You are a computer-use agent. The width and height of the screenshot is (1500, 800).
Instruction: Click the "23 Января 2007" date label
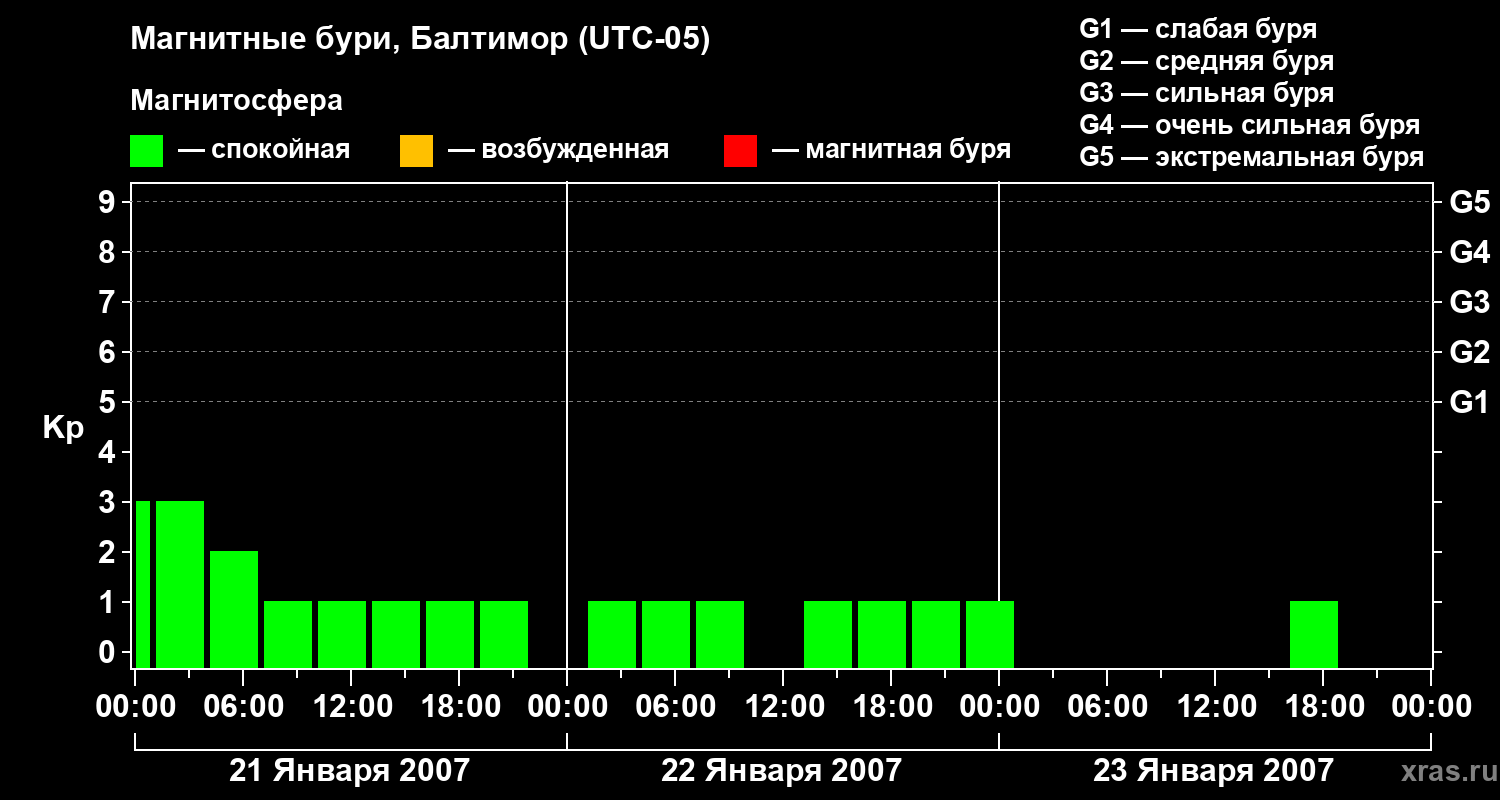coord(1213,770)
